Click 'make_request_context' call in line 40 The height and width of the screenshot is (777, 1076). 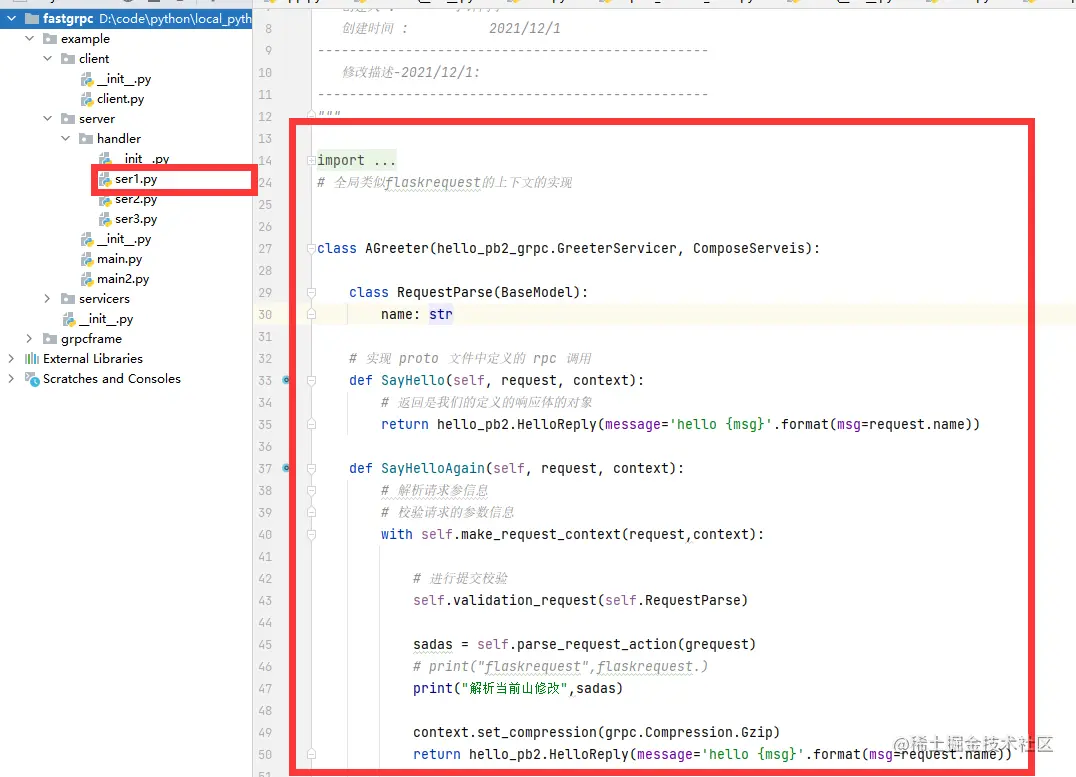point(541,534)
